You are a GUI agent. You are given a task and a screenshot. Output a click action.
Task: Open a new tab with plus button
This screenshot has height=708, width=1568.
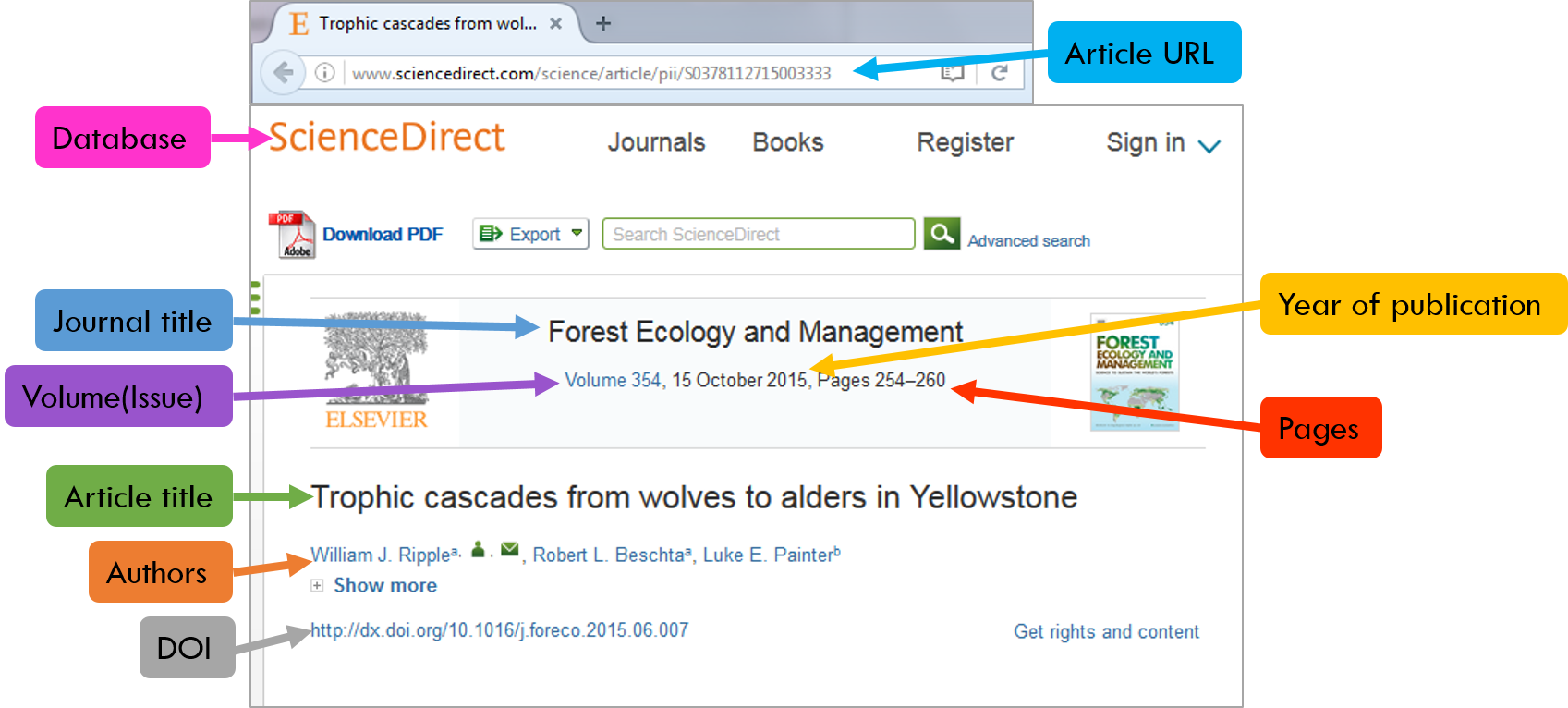pos(603,23)
